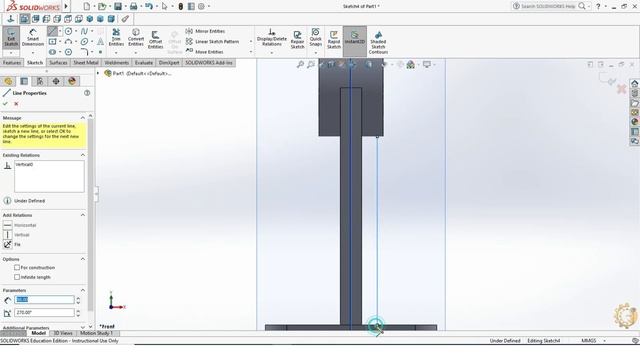Open the Sheet Metal tab
Image resolution: width=640 pixels, height=360 pixels.
click(x=85, y=62)
